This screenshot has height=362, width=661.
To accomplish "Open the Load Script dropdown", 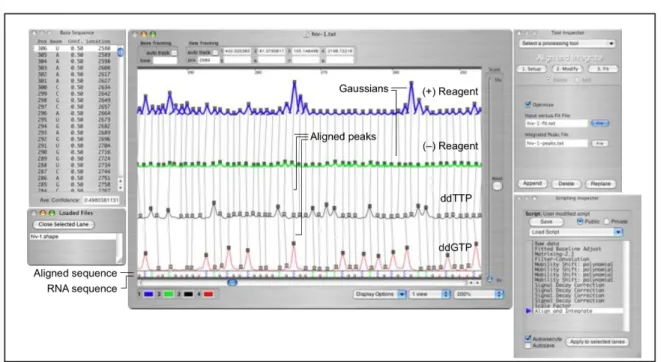I will [x=575, y=232].
